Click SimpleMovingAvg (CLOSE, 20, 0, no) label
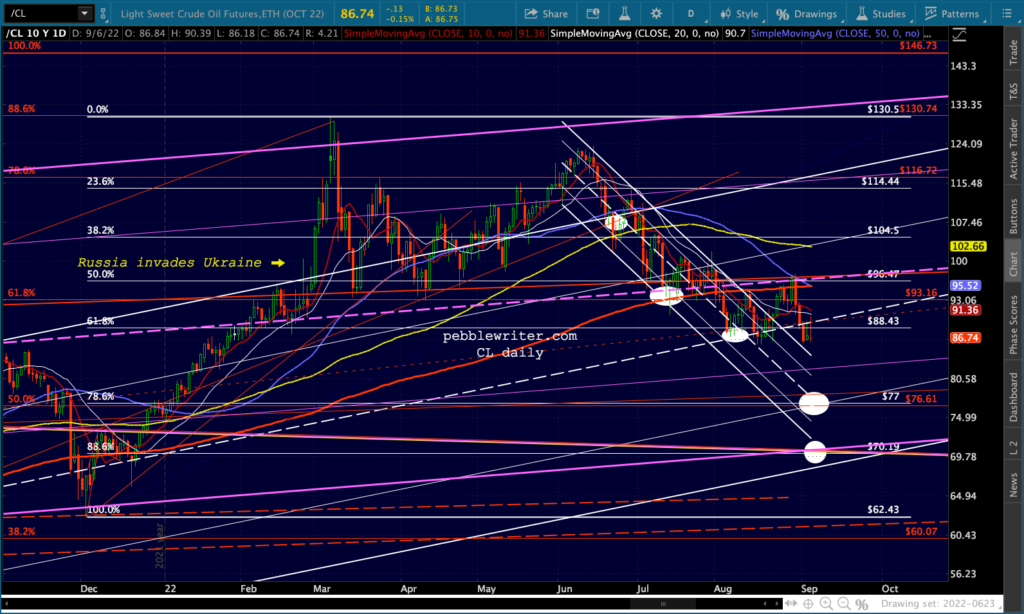 (x=634, y=33)
